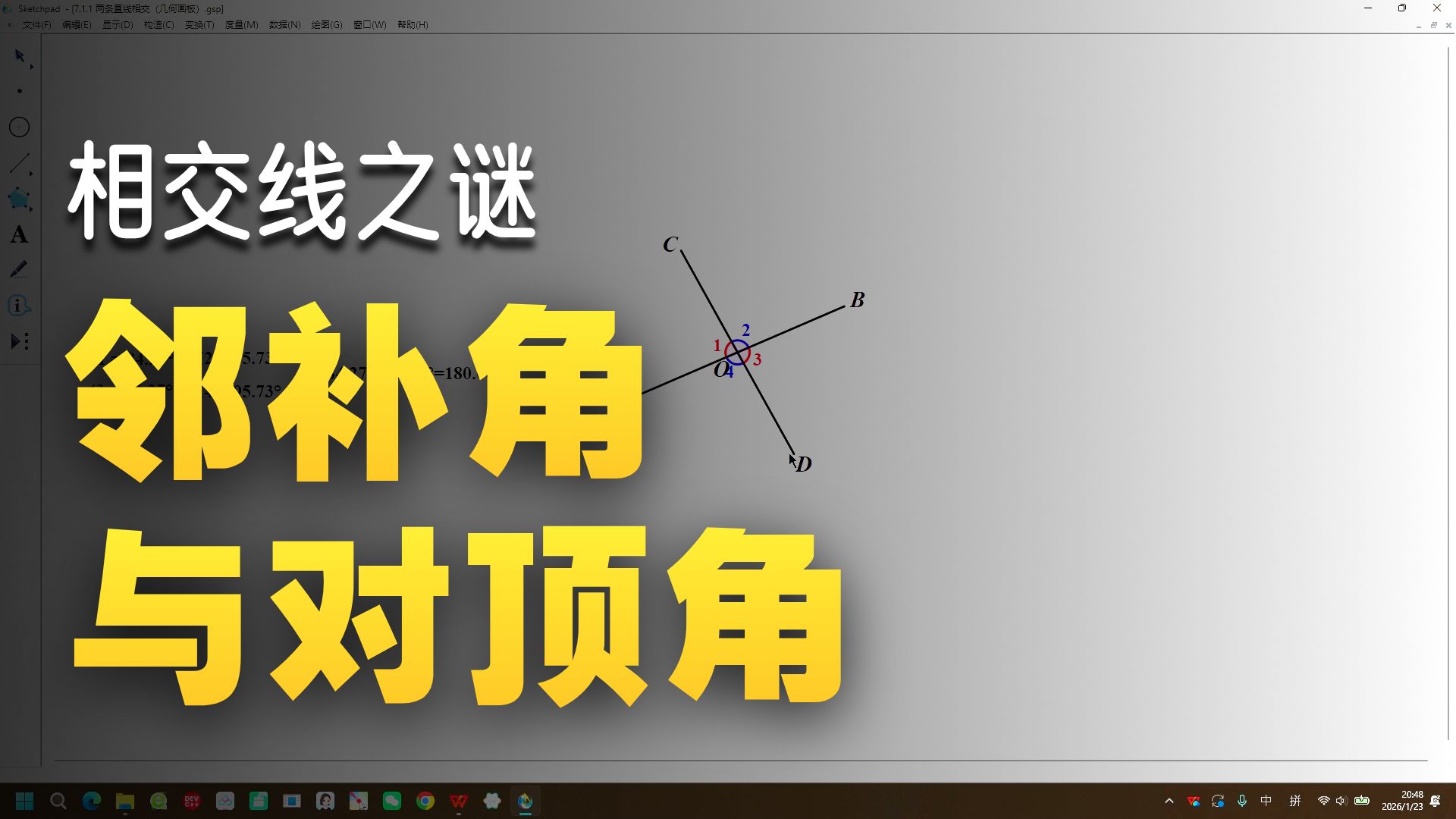Select the Point tool
This screenshot has width=1456, height=819.
20,91
